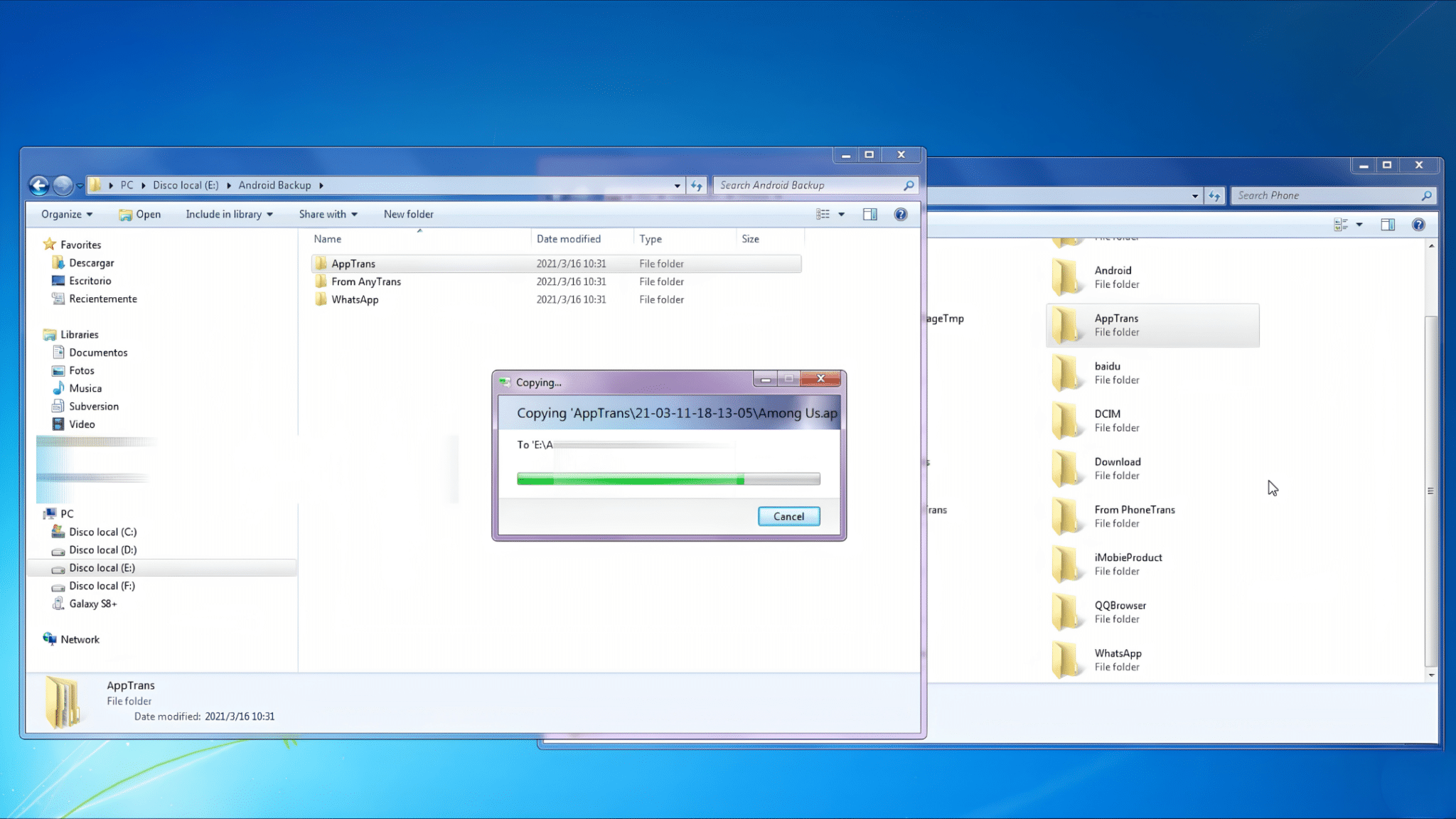Select PC node in navigation pane
1456x819 pixels.
pyautogui.click(x=66, y=513)
